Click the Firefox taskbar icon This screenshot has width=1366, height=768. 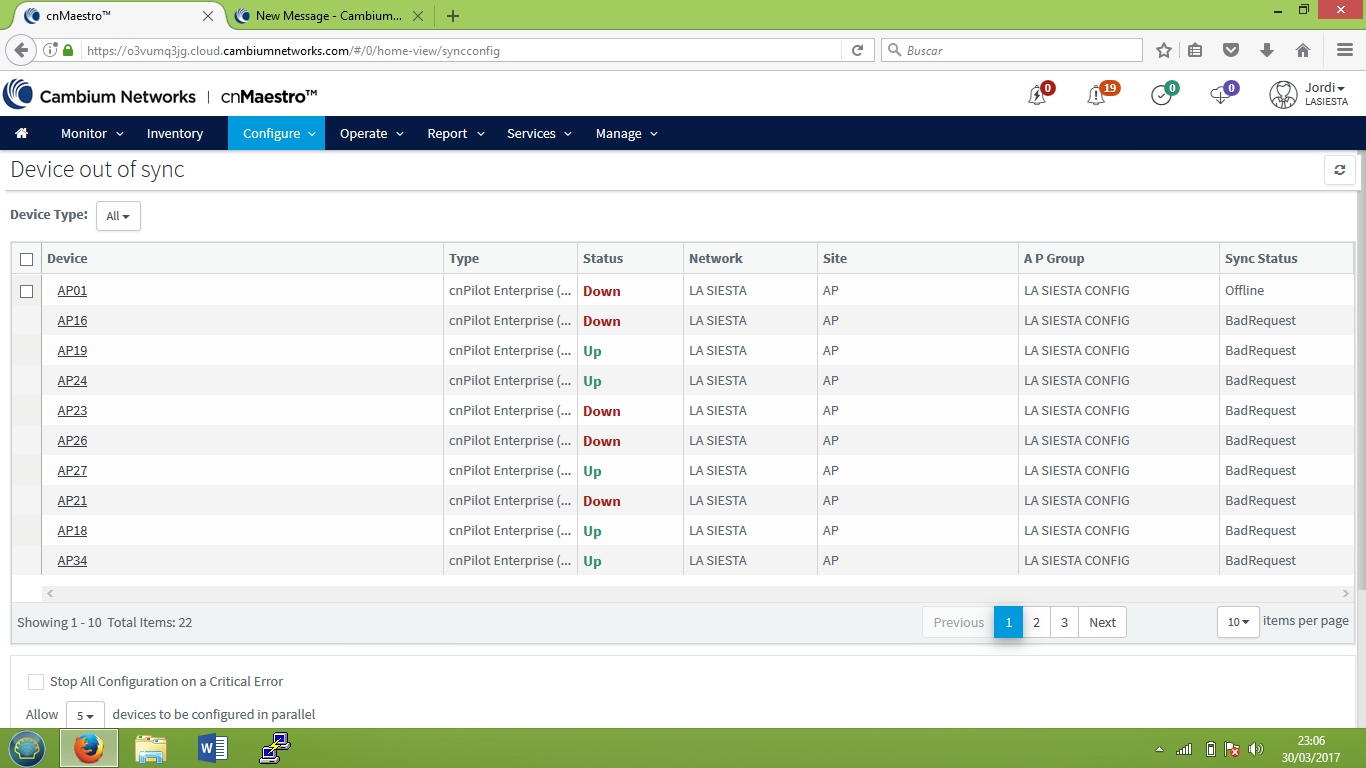coord(89,748)
